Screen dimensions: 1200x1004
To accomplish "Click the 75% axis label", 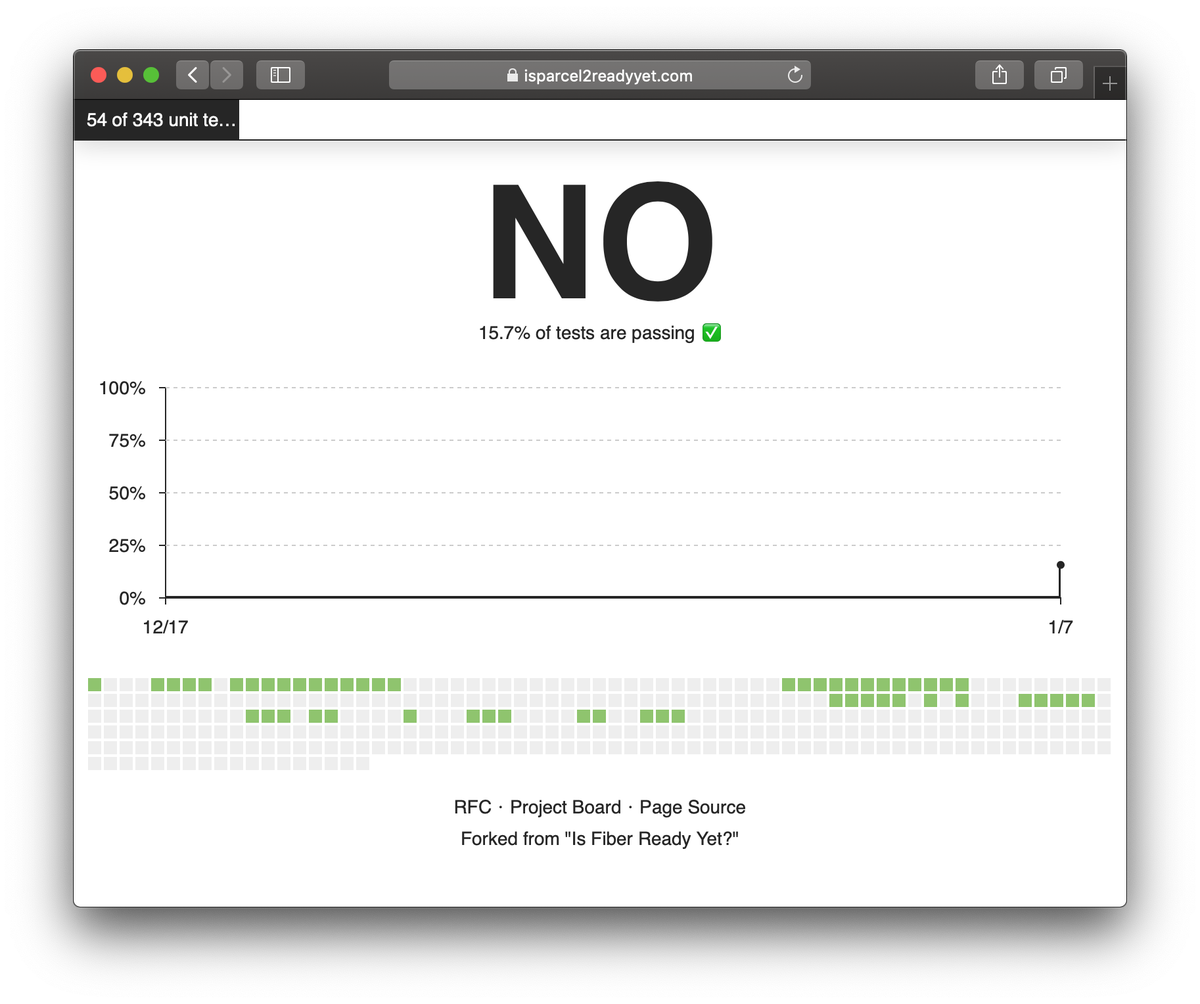I will pyautogui.click(x=127, y=441).
